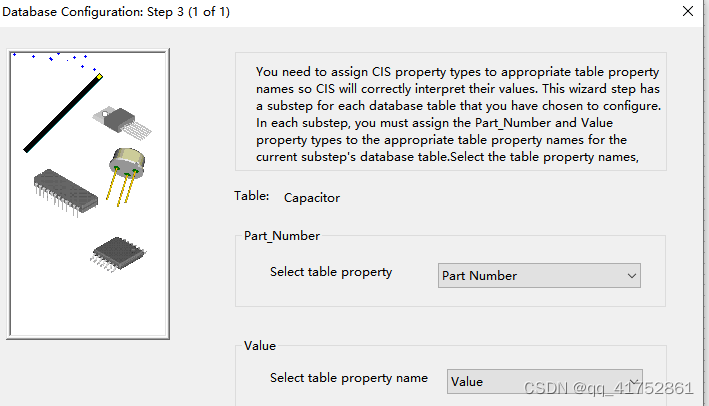Close the Database Configuration dialog

688,11
